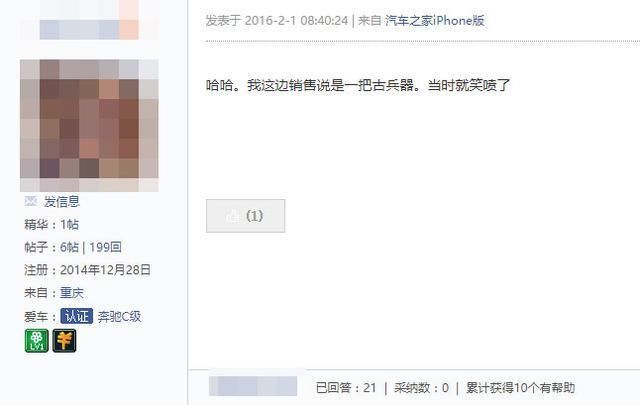The image size is (640, 405).
Task: Click the blue 认证 certification badge
Action: coord(77,316)
